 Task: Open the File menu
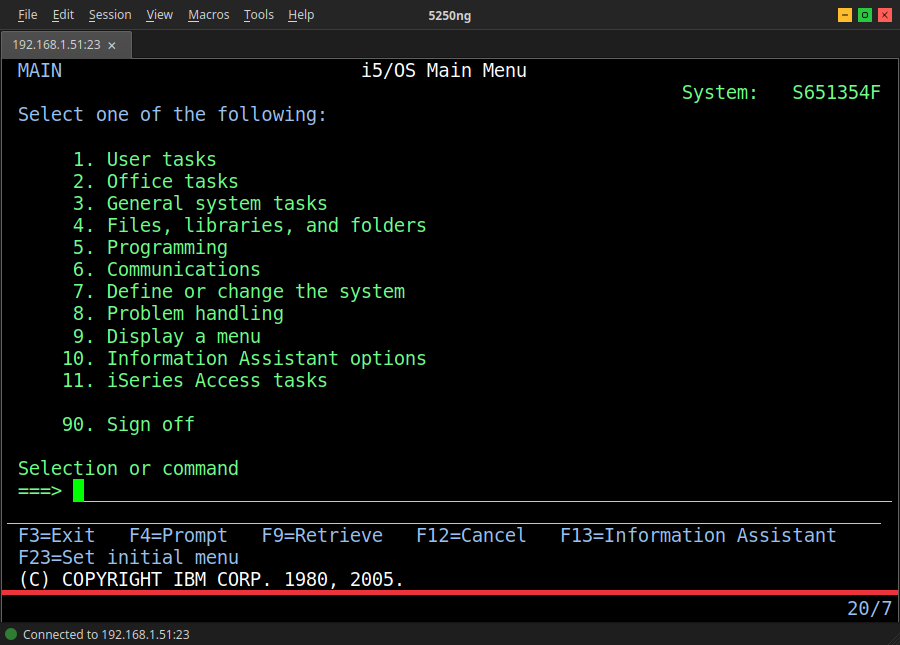[x=28, y=15]
